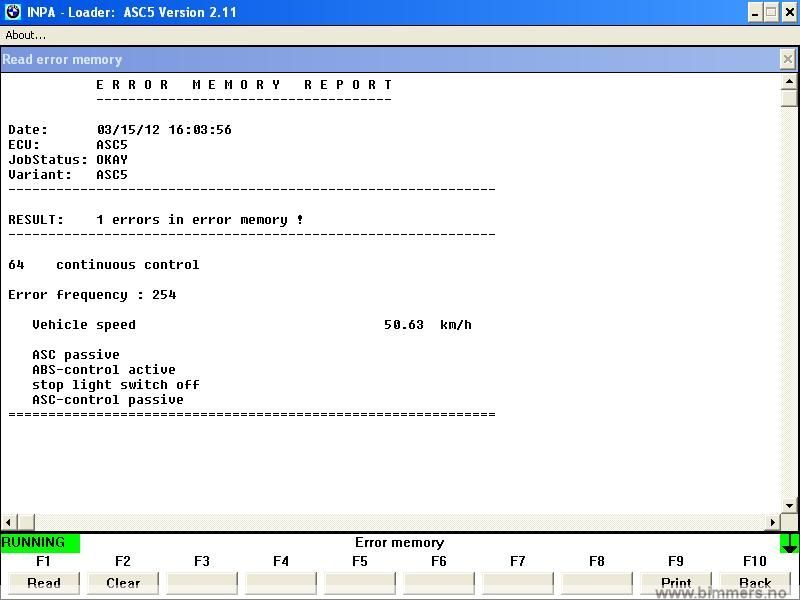The width and height of the screenshot is (800, 600).
Task: Click the blank F8 button
Action: 597,583
